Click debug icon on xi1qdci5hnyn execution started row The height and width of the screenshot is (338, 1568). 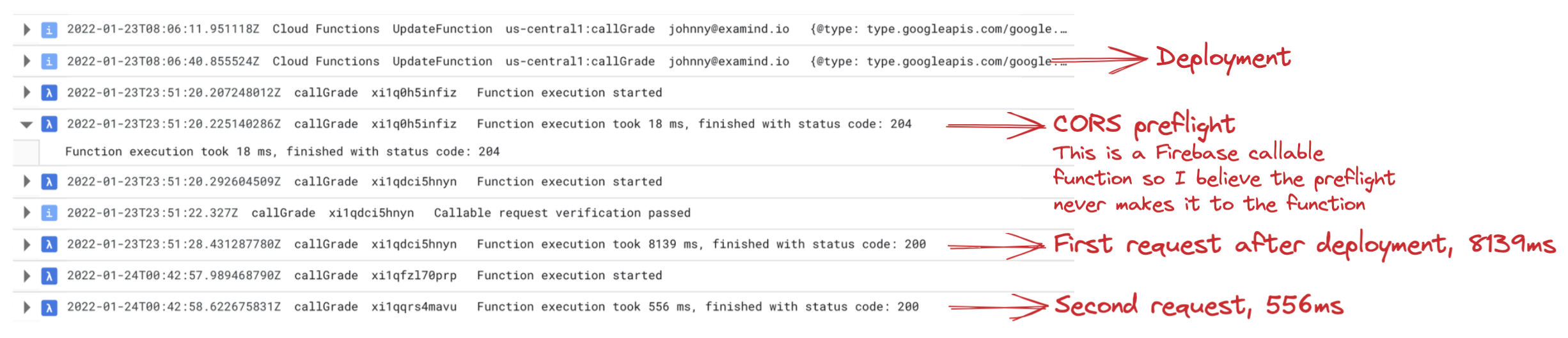[49, 182]
